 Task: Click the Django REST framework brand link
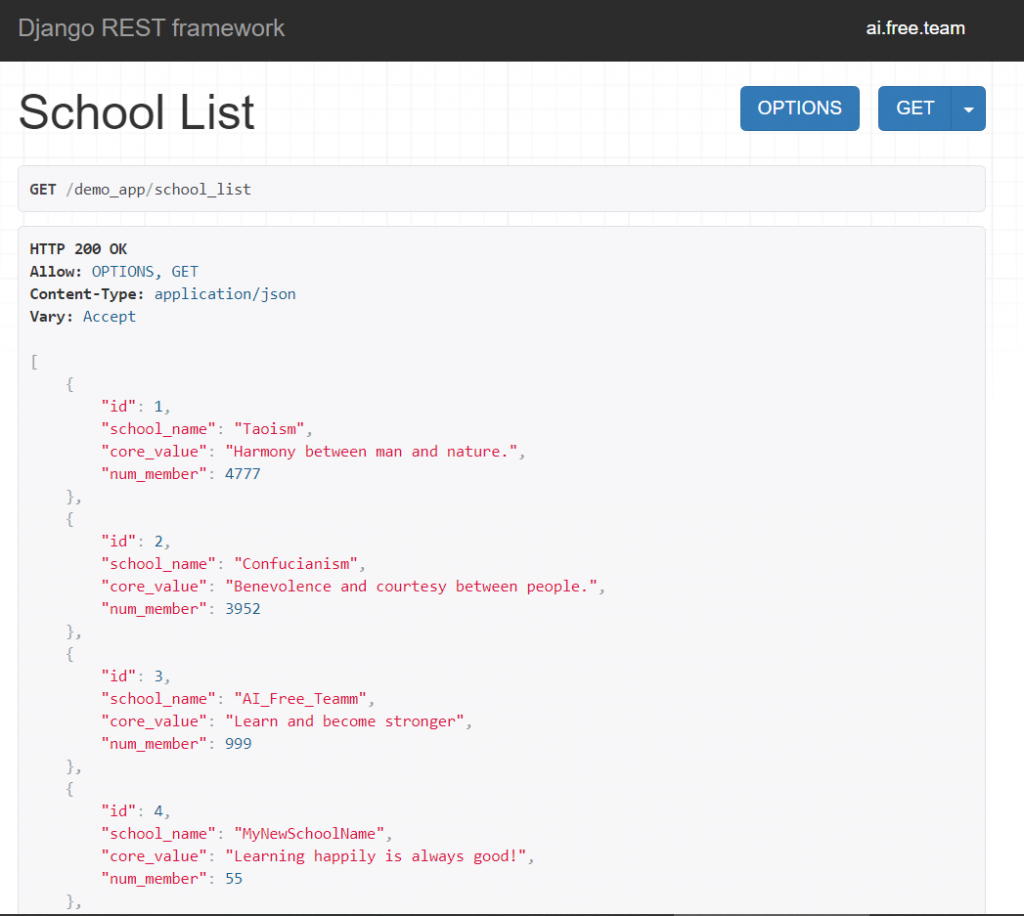point(151,28)
